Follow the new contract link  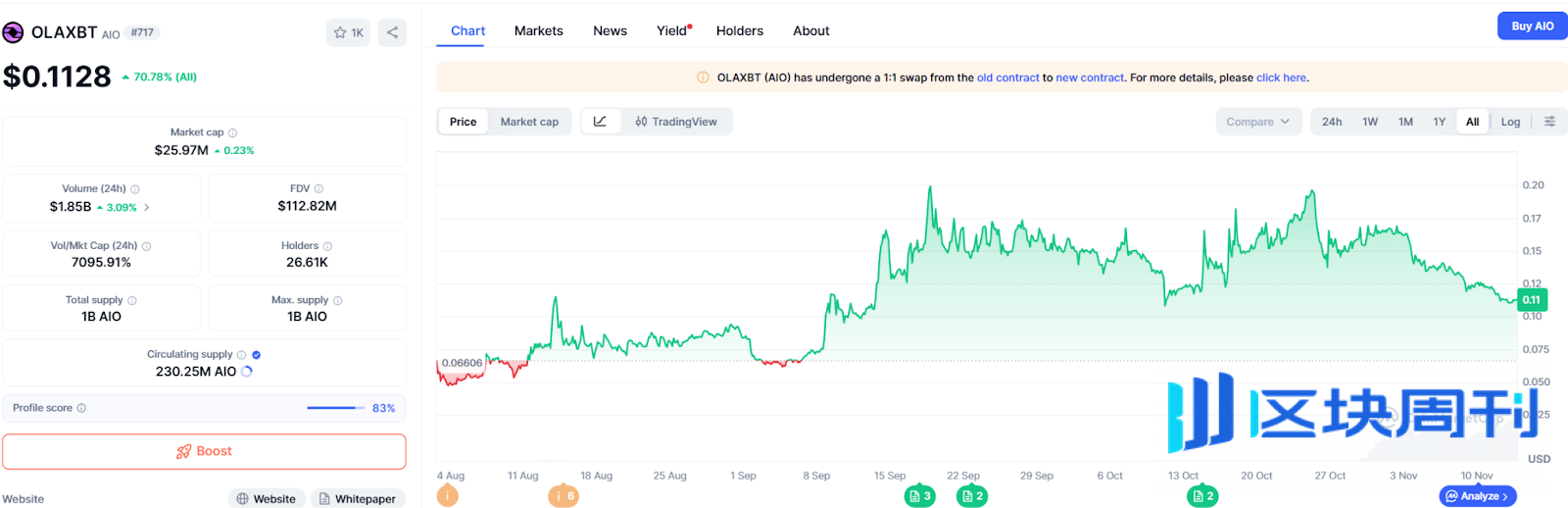tap(1090, 77)
